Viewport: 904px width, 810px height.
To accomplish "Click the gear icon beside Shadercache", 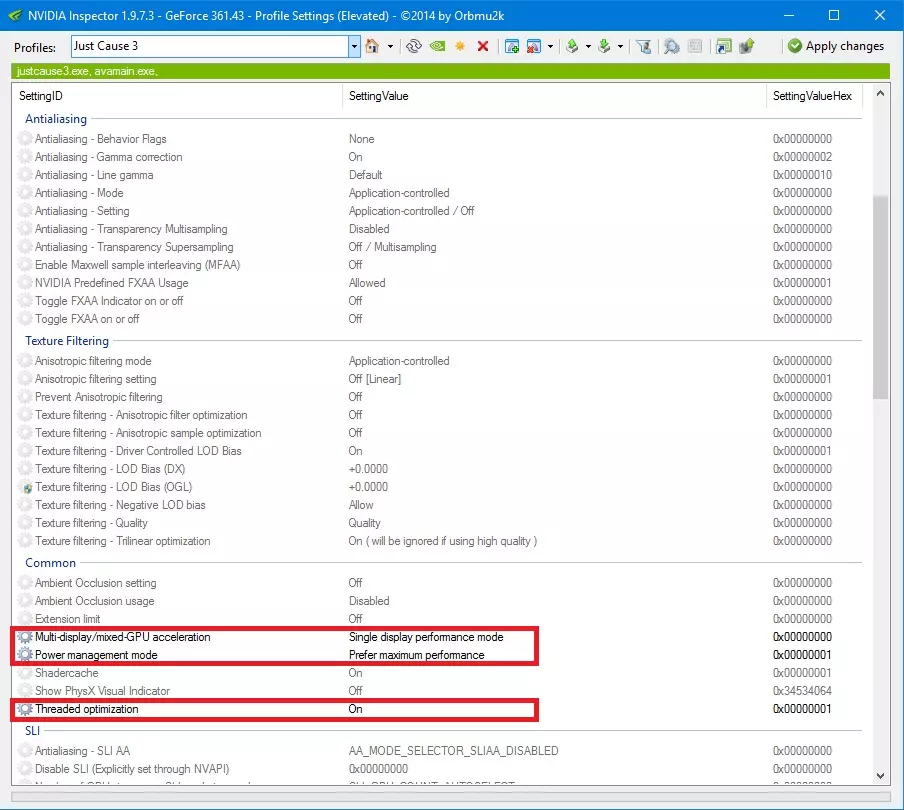I will coord(25,673).
